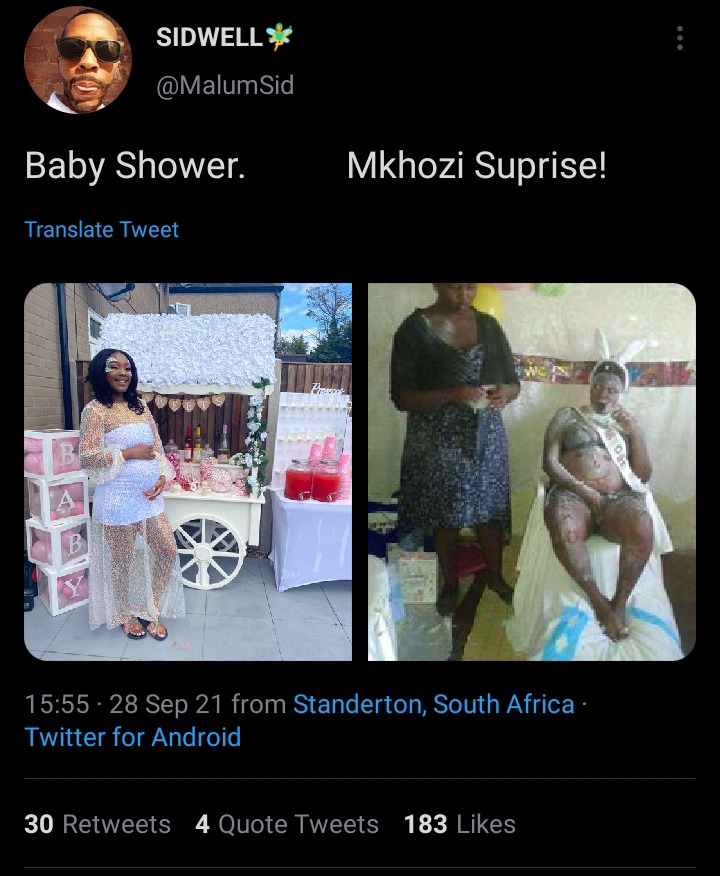Screen dimensions: 720x876
Task: Open Standerton, South Africa location link
Action: click(x=434, y=704)
